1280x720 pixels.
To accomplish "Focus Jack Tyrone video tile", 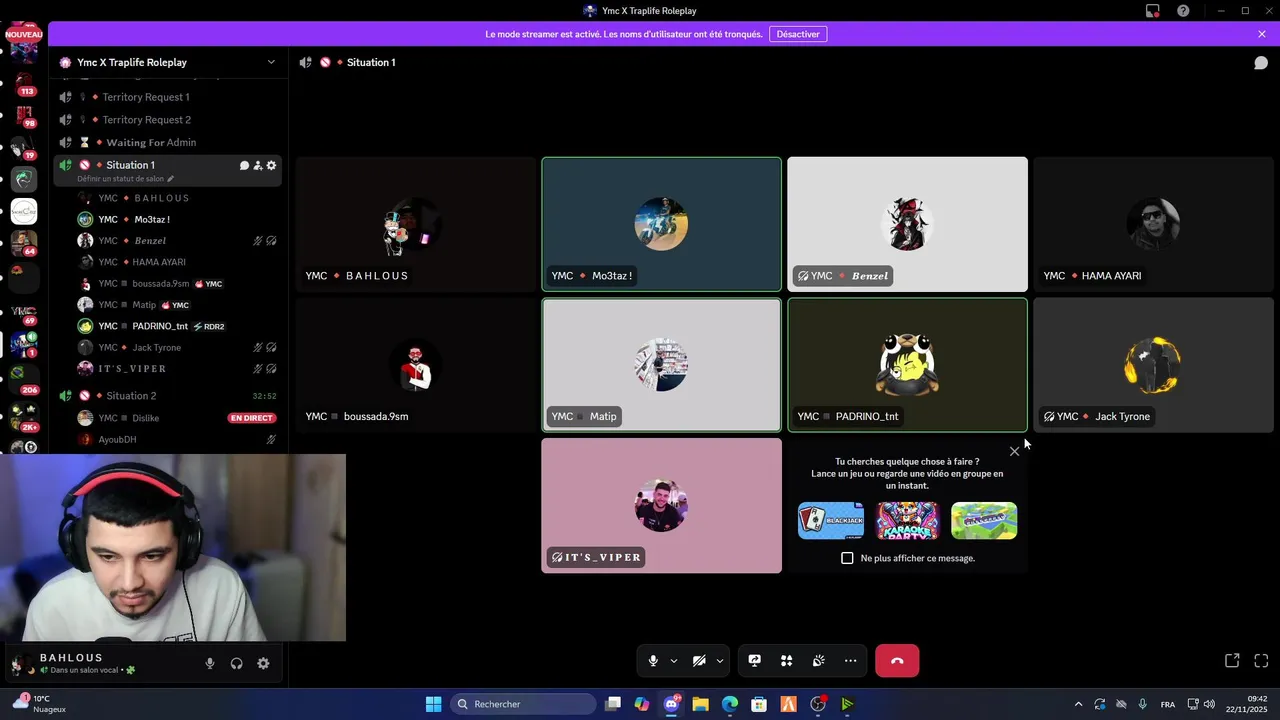I will tap(1153, 365).
